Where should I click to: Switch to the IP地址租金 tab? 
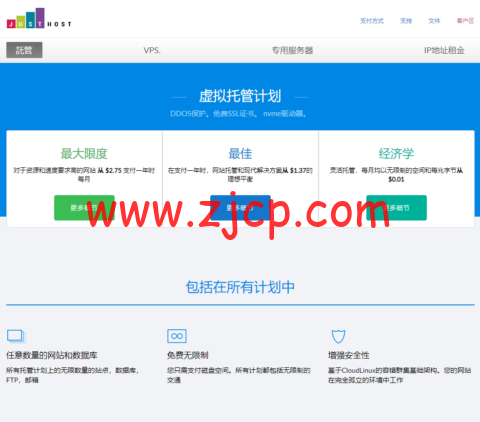tap(444, 50)
